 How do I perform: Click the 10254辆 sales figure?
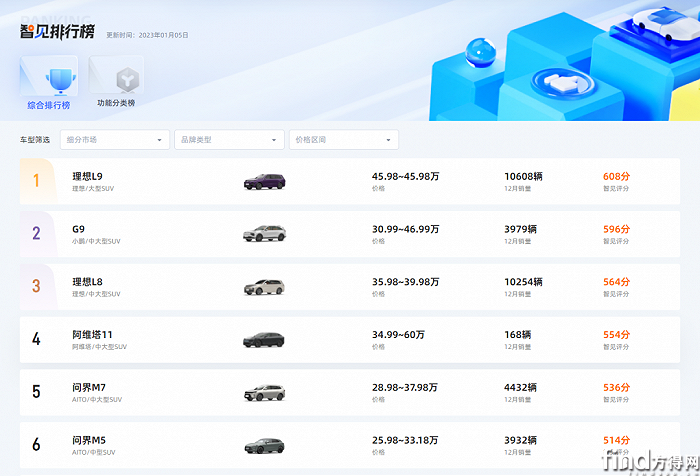click(524, 282)
